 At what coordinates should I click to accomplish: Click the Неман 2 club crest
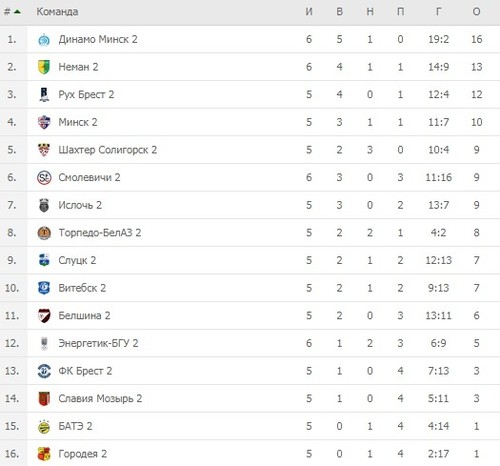[x=44, y=67]
